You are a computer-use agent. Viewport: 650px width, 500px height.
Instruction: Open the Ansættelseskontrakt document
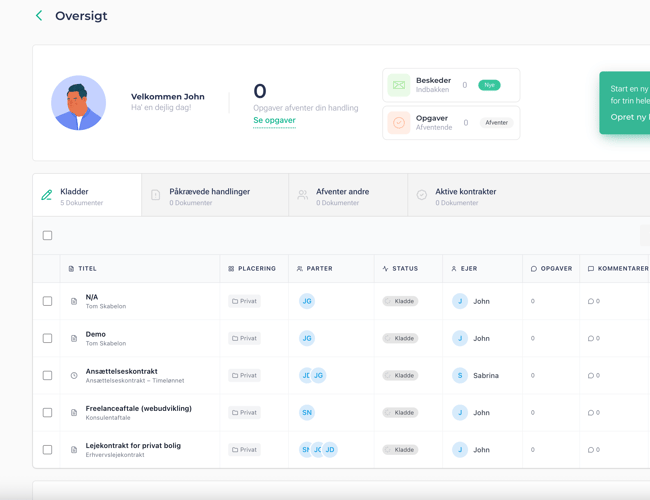(121, 371)
